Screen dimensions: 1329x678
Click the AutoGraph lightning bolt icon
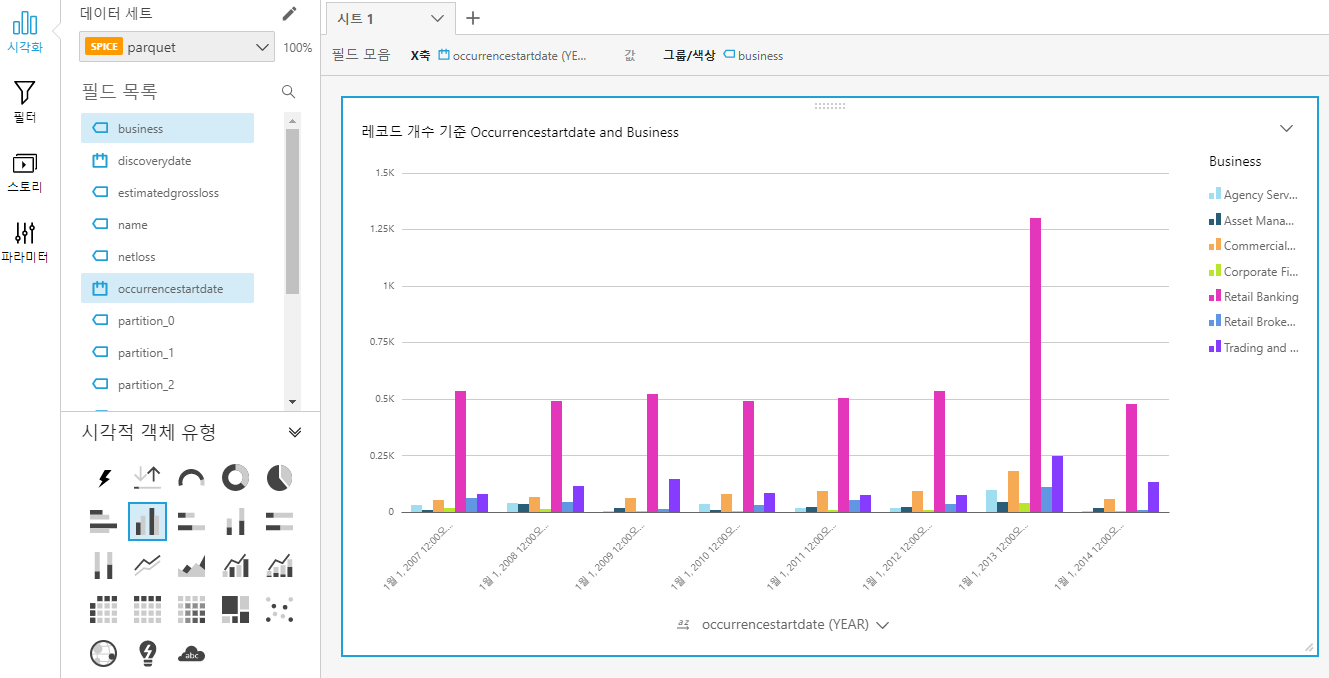[x=104, y=478]
